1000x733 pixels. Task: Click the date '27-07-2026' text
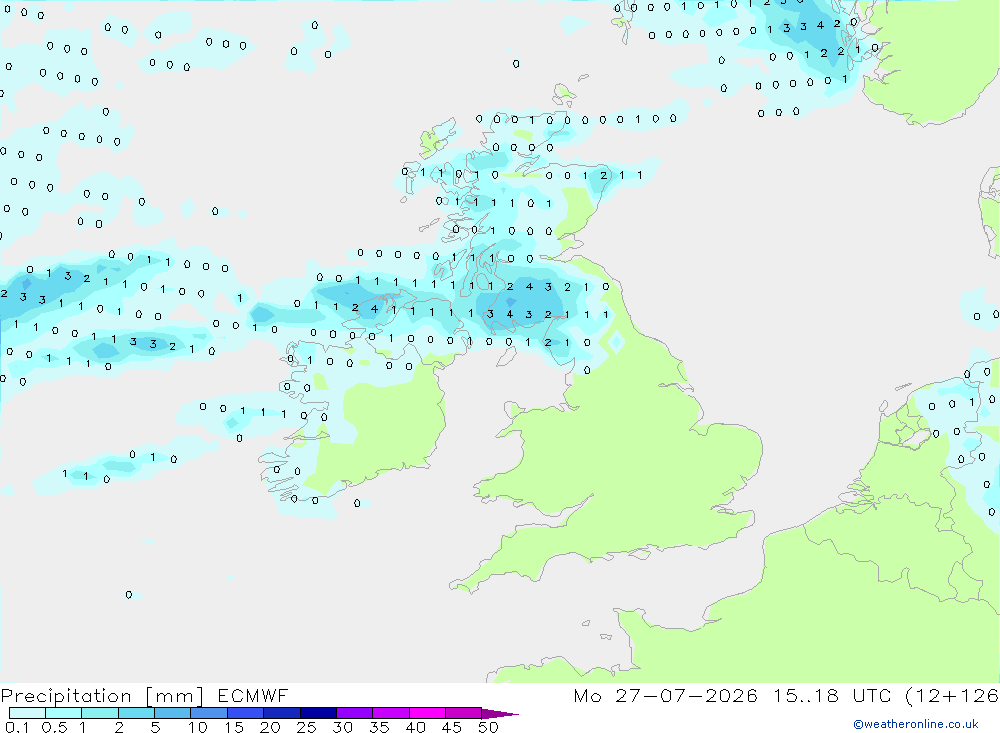click(686, 695)
